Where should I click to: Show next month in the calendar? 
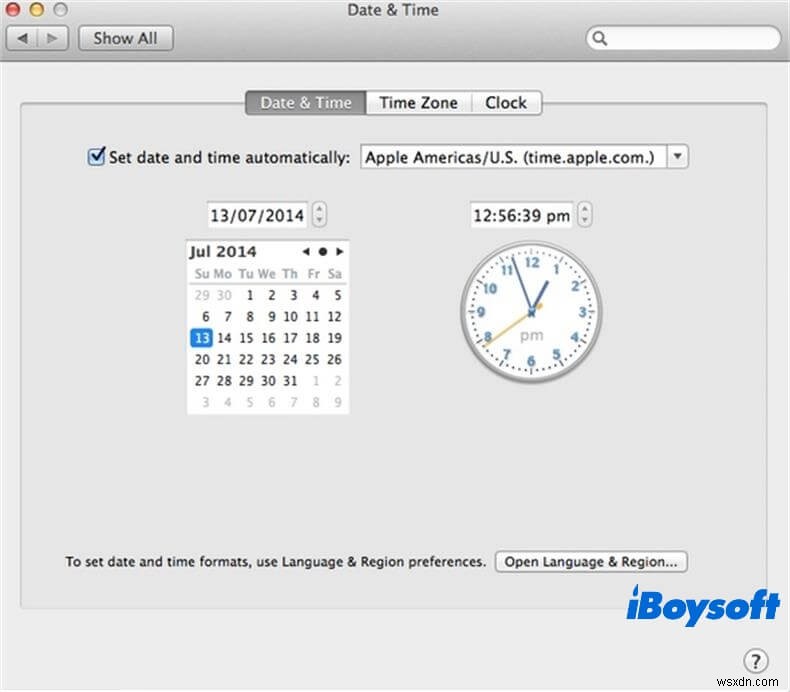coord(340,251)
